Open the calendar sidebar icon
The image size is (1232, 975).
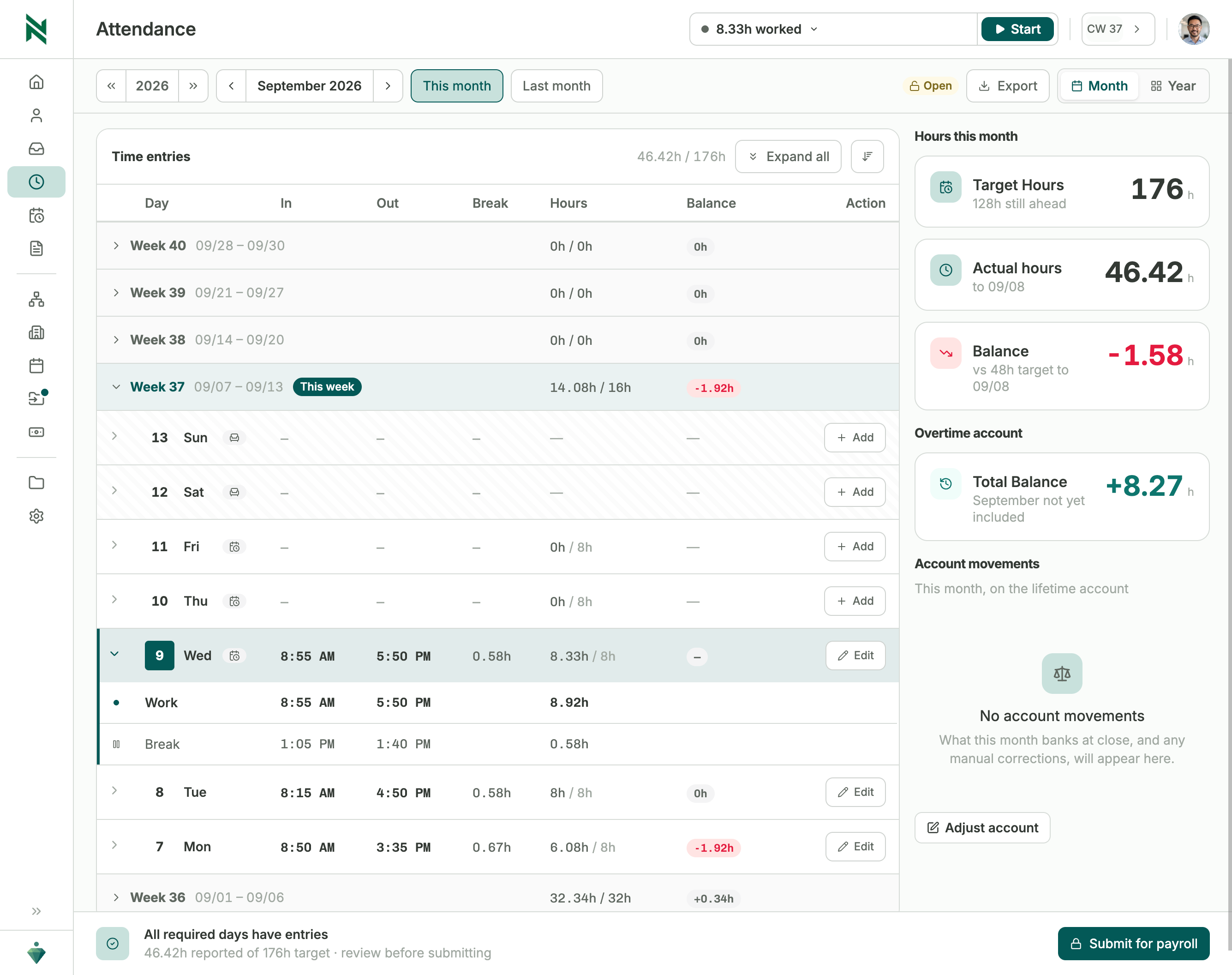pyautogui.click(x=36, y=365)
